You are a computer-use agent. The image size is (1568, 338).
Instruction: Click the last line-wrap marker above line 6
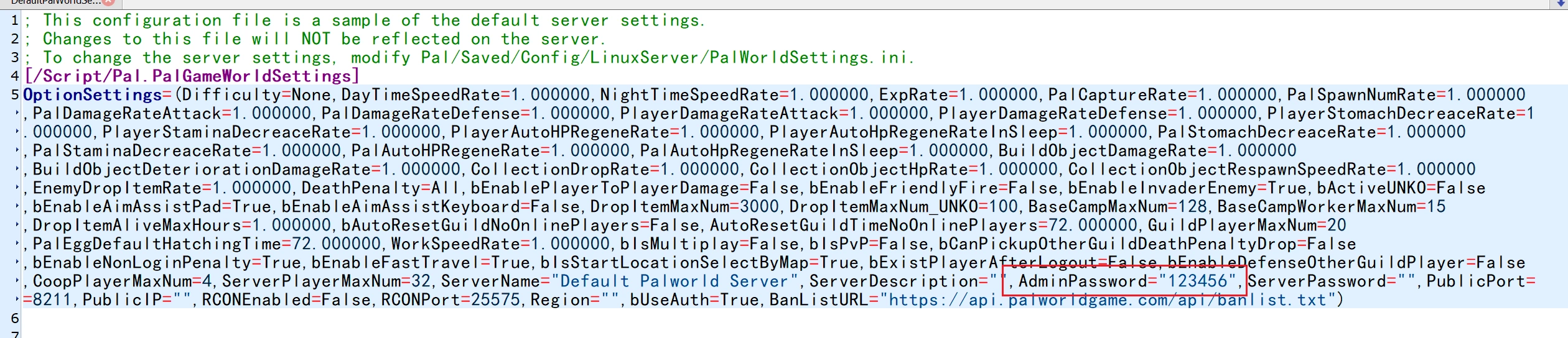tap(17, 300)
